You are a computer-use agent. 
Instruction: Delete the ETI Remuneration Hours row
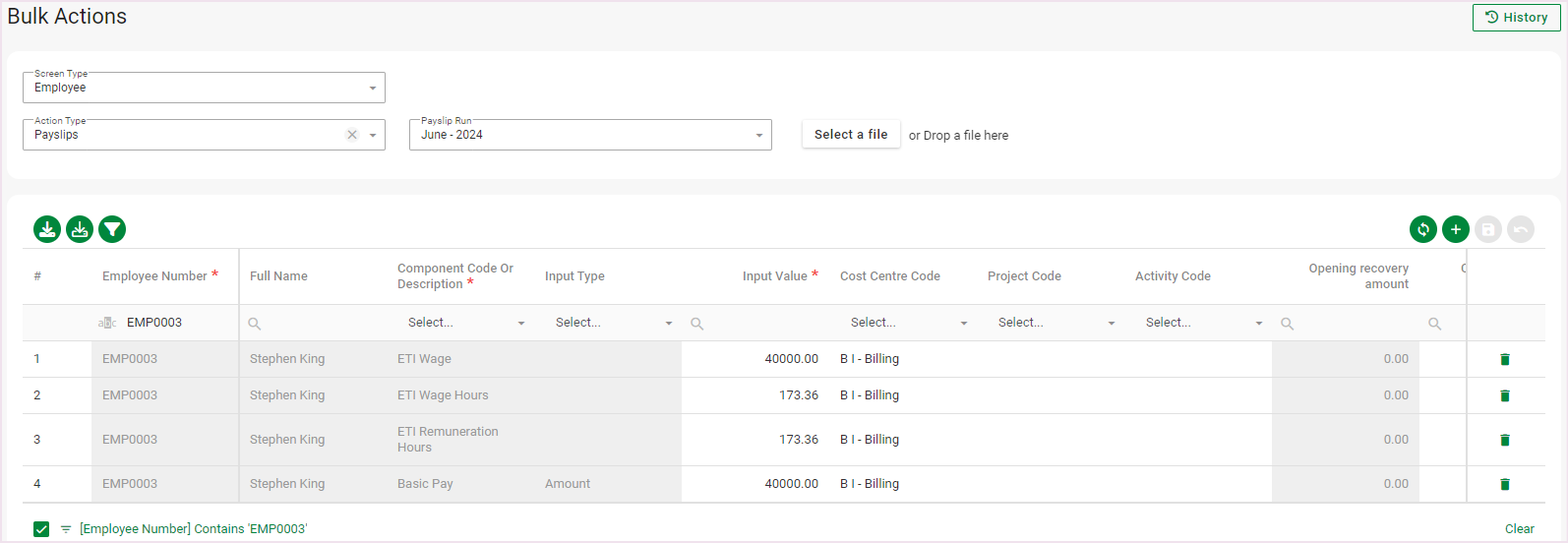tap(1504, 440)
